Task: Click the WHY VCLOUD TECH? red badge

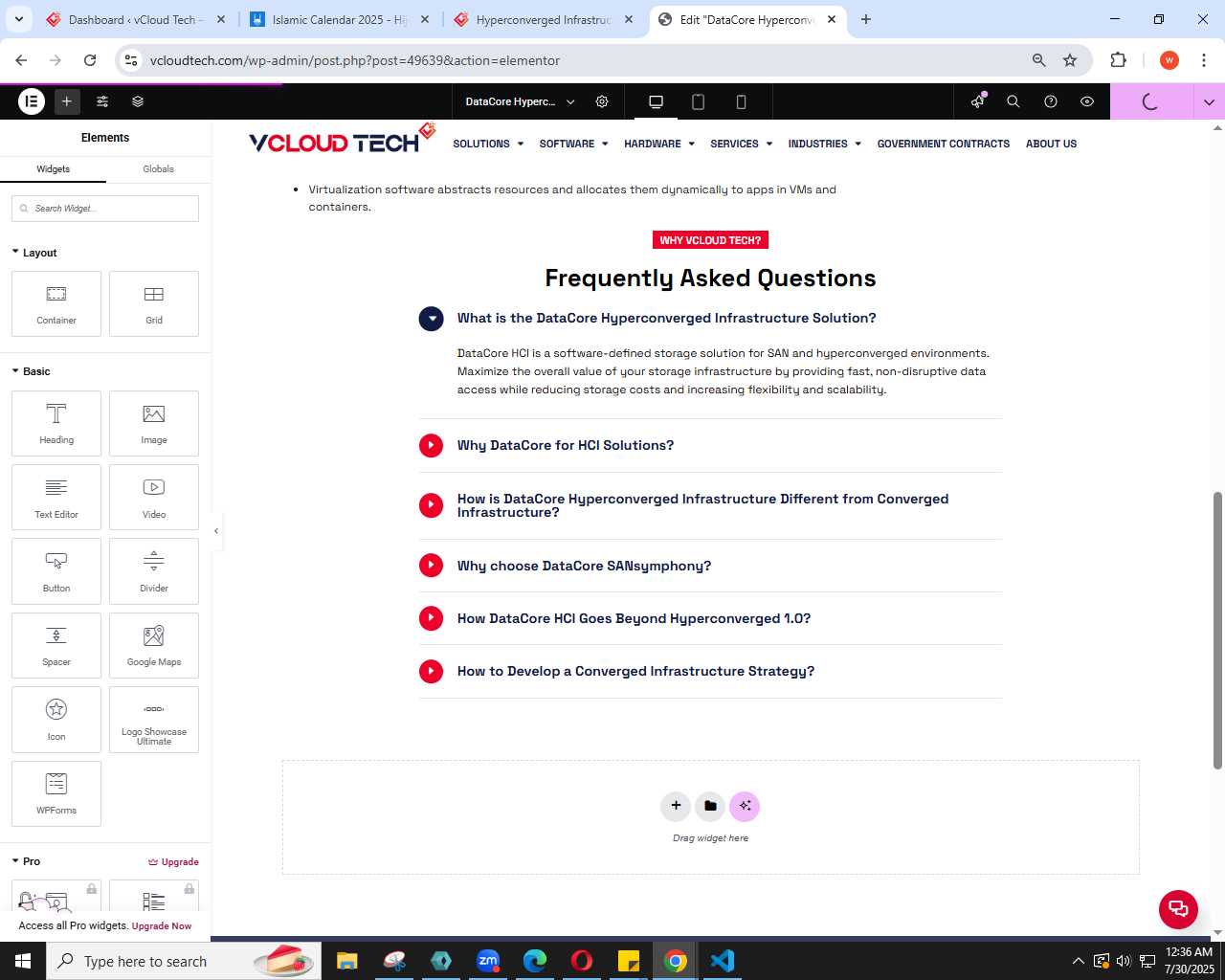Action: coord(710,240)
